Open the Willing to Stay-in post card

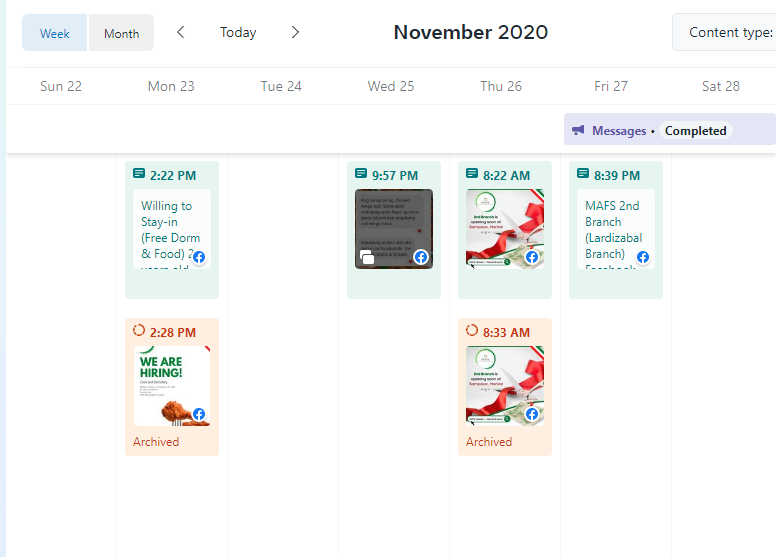pos(172,230)
